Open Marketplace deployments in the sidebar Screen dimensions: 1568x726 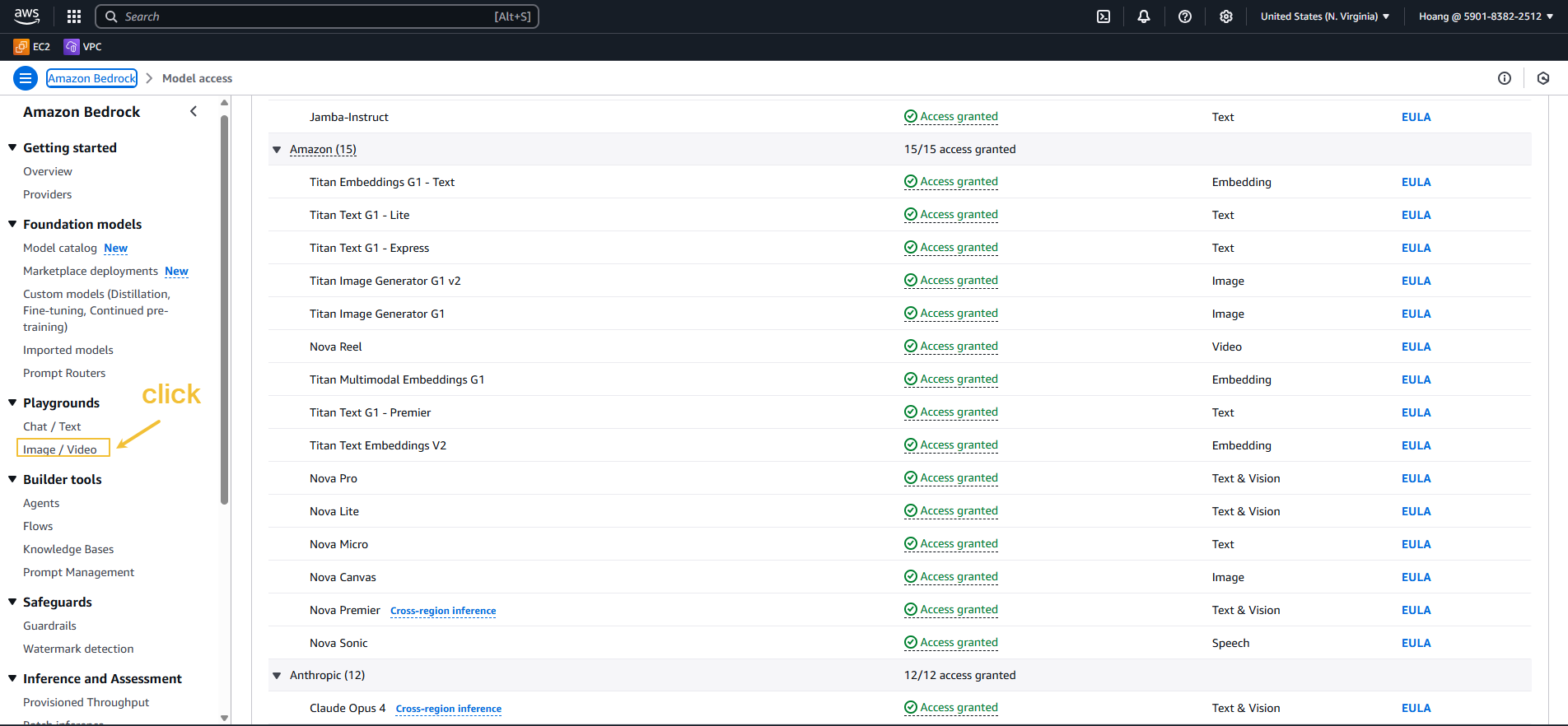pos(91,271)
